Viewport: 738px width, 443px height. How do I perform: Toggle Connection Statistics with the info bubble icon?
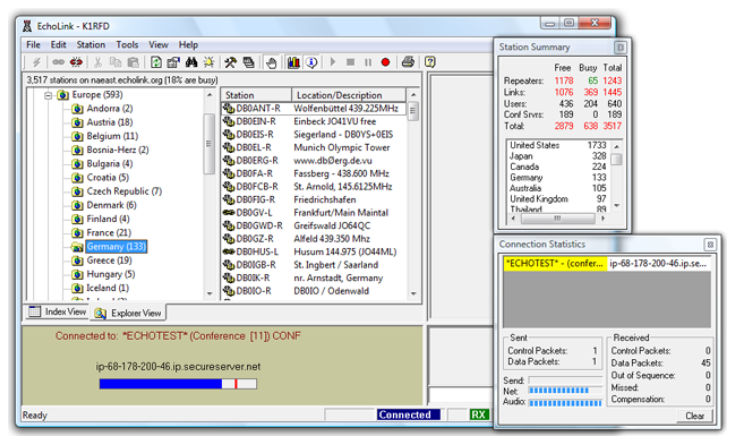tap(312, 62)
